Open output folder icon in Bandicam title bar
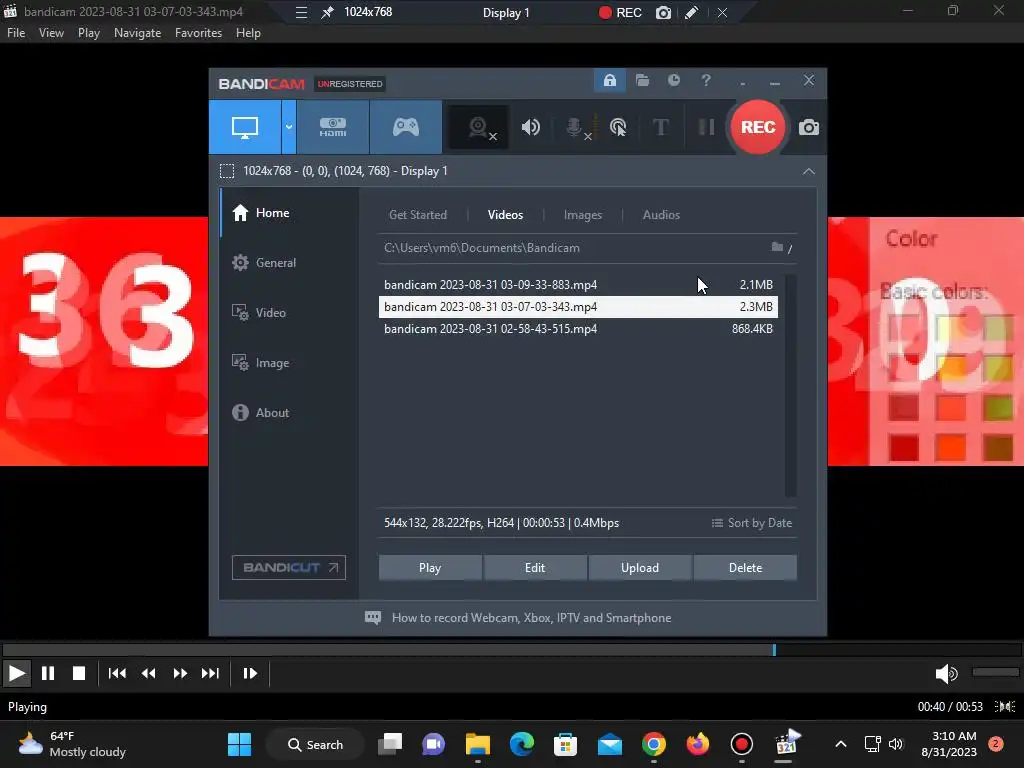Image resolution: width=1024 pixels, height=768 pixels. pyautogui.click(x=643, y=80)
